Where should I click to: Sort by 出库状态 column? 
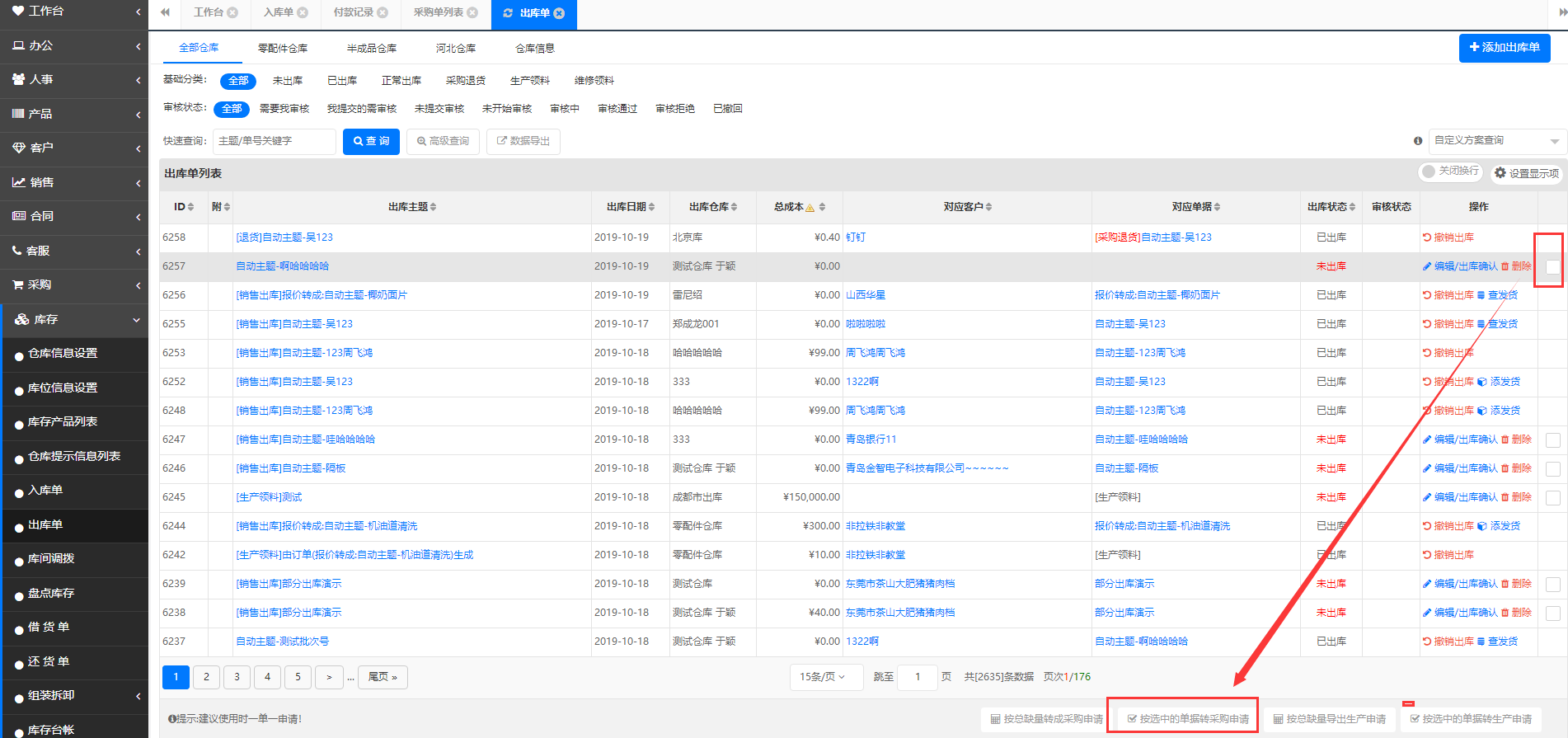point(1352,207)
